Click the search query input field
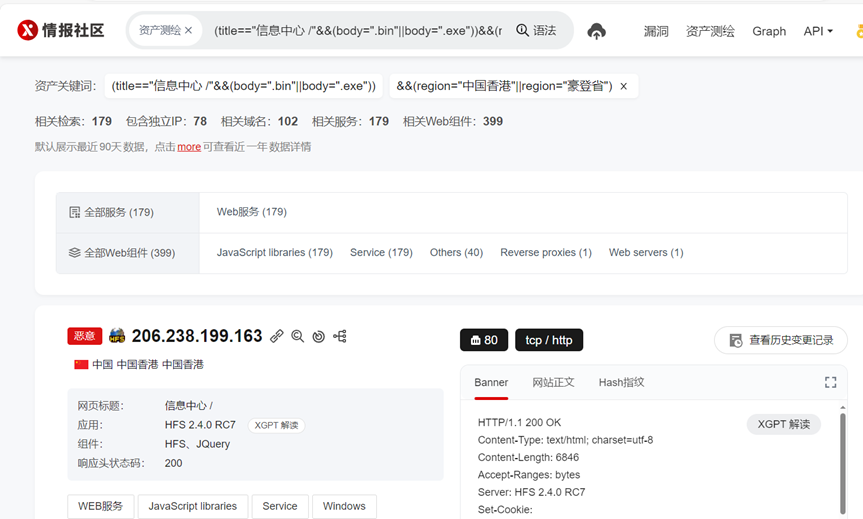 (358, 31)
